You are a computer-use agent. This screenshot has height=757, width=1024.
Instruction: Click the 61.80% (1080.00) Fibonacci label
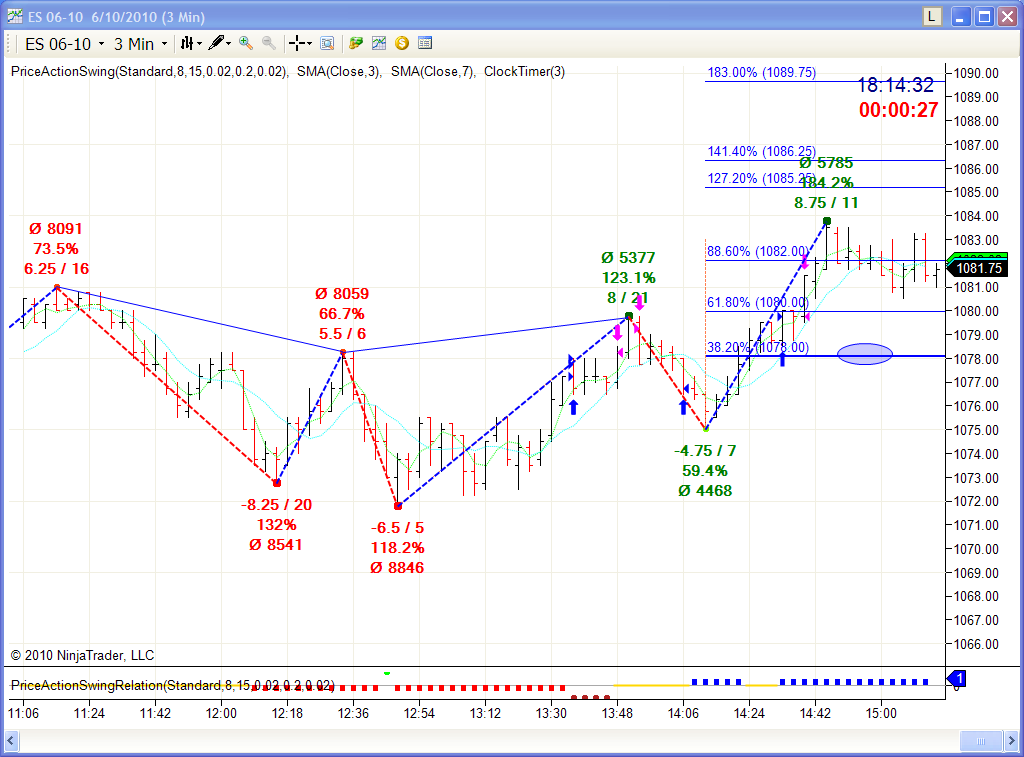pyautogui.click(x=758, y=302)
